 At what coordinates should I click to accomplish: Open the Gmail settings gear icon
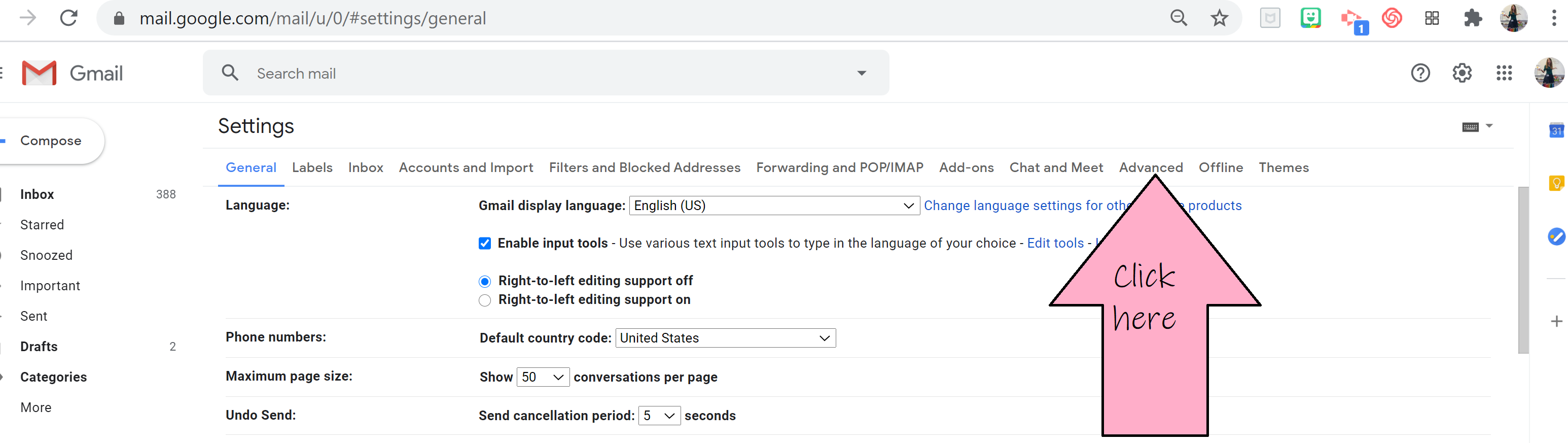[x=1462, y=73]
